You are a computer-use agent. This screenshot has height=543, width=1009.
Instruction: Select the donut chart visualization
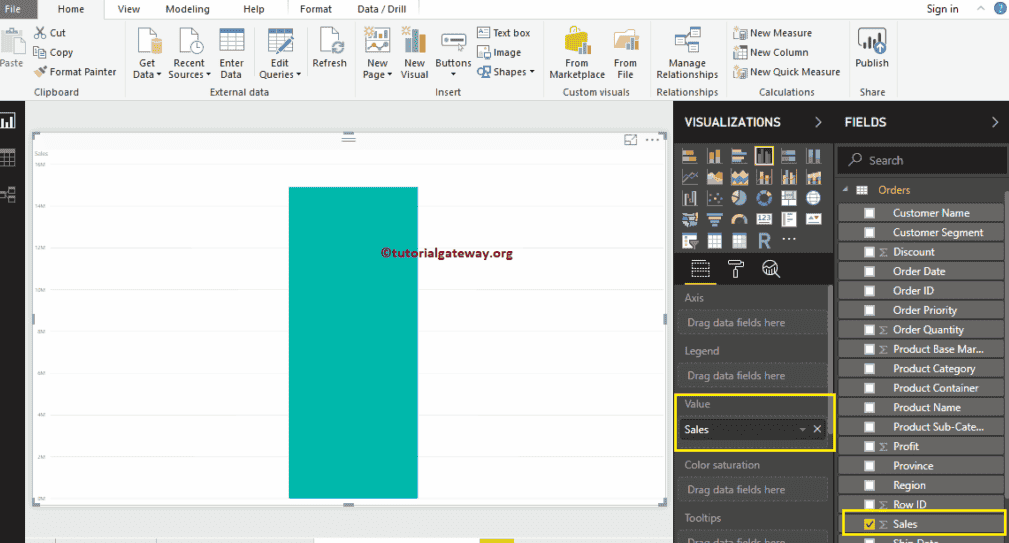[x=764, y=198]
